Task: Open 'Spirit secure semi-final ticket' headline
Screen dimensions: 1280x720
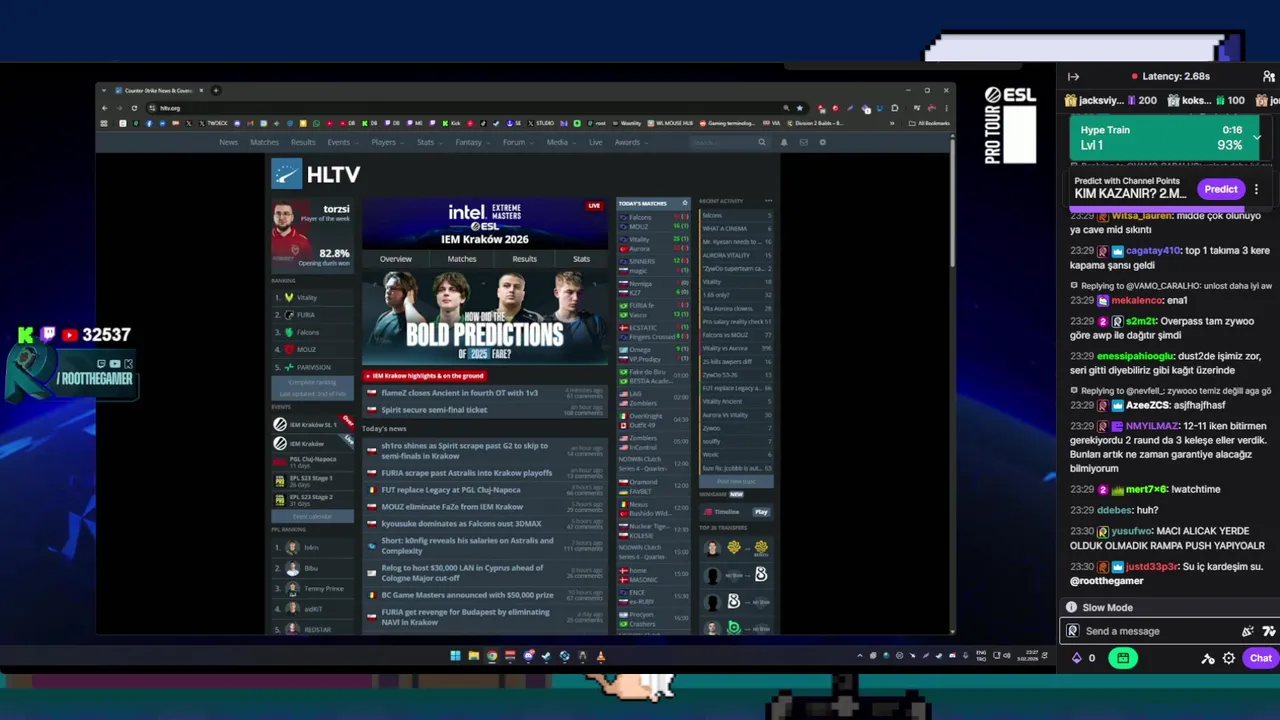Action: tap(434, 410)
